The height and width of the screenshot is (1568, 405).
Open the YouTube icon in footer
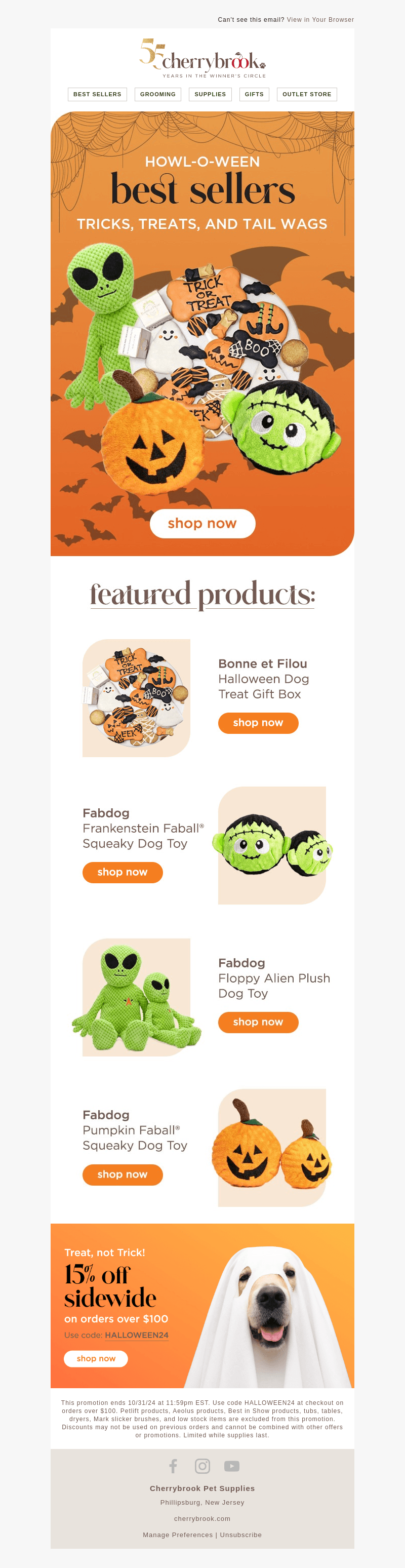pos(232,1466)
